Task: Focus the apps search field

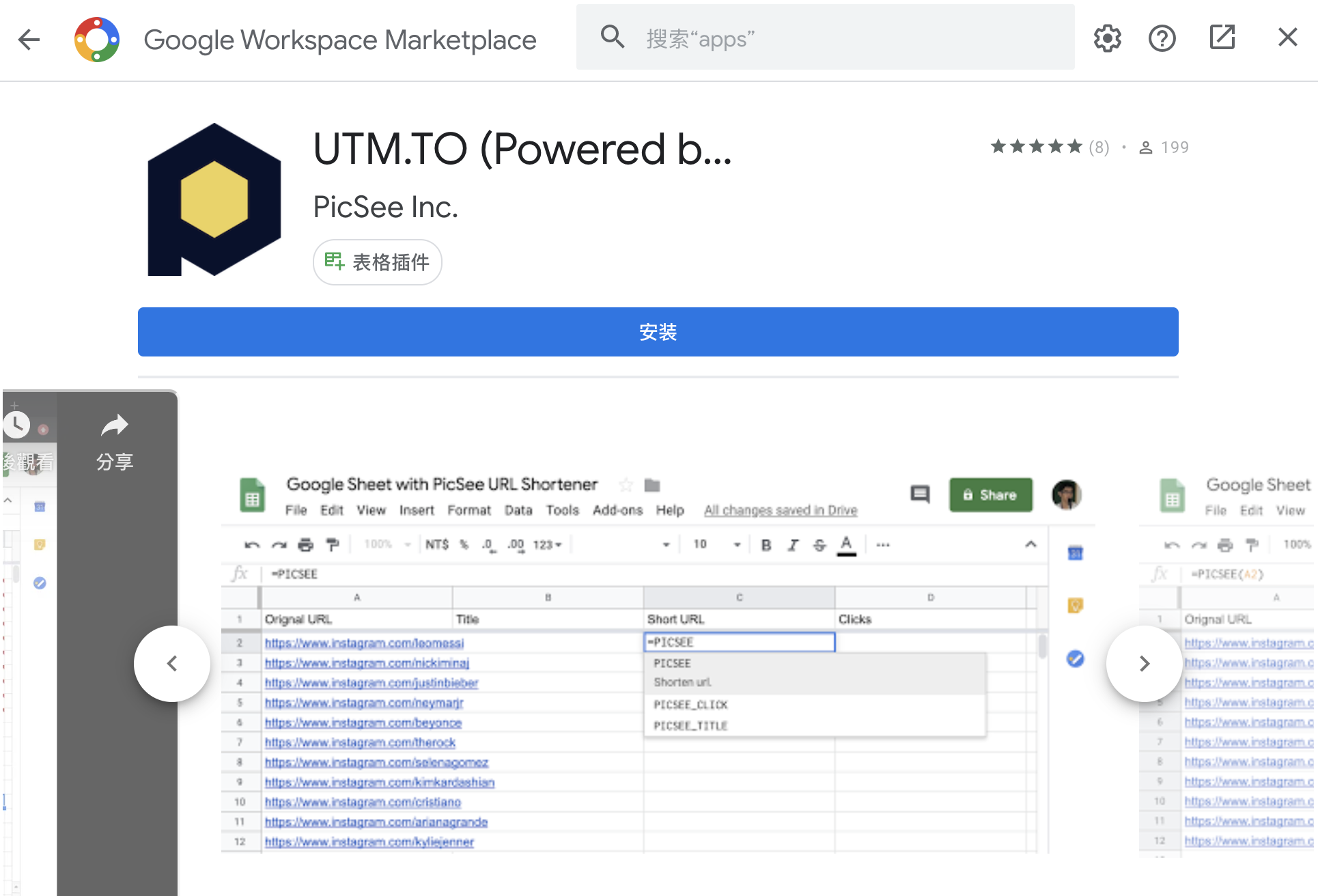Action: click(825, 38)
